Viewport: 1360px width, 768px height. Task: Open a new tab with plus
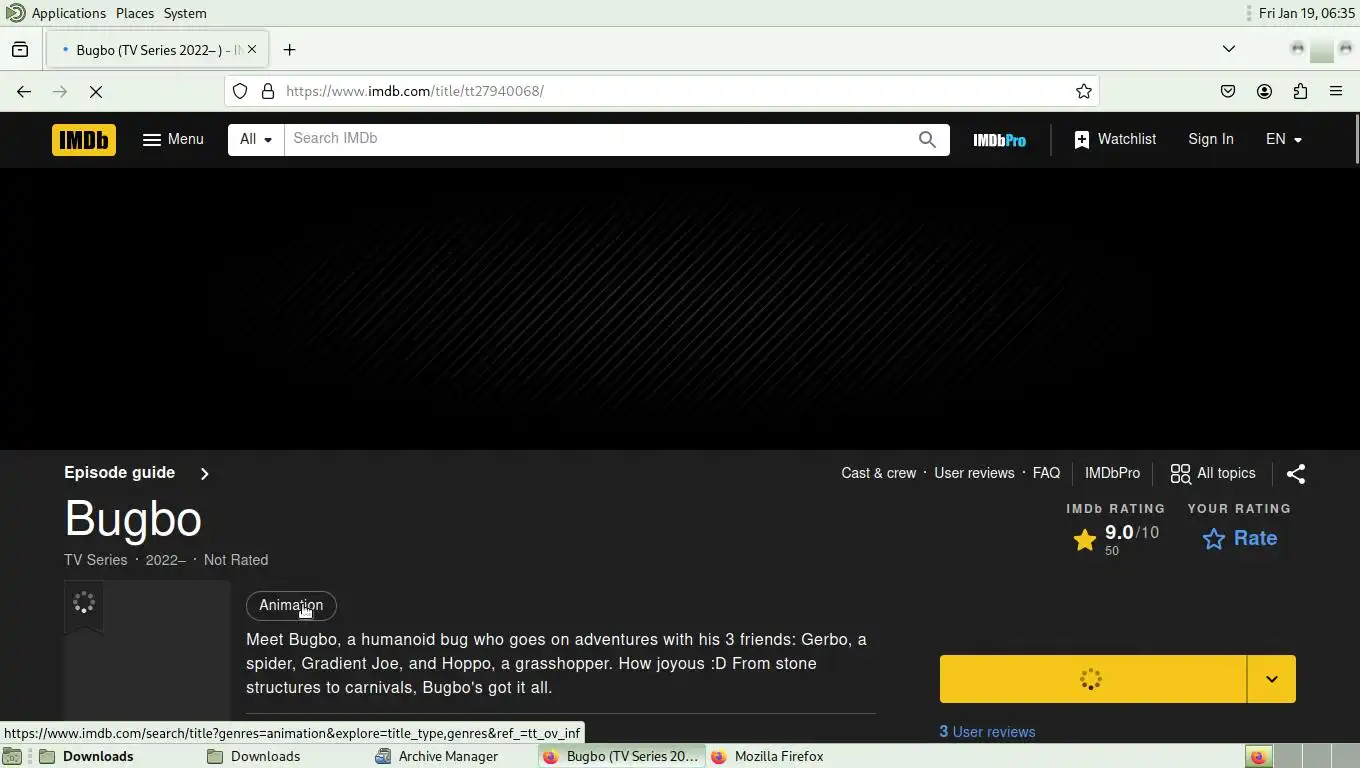289,50
